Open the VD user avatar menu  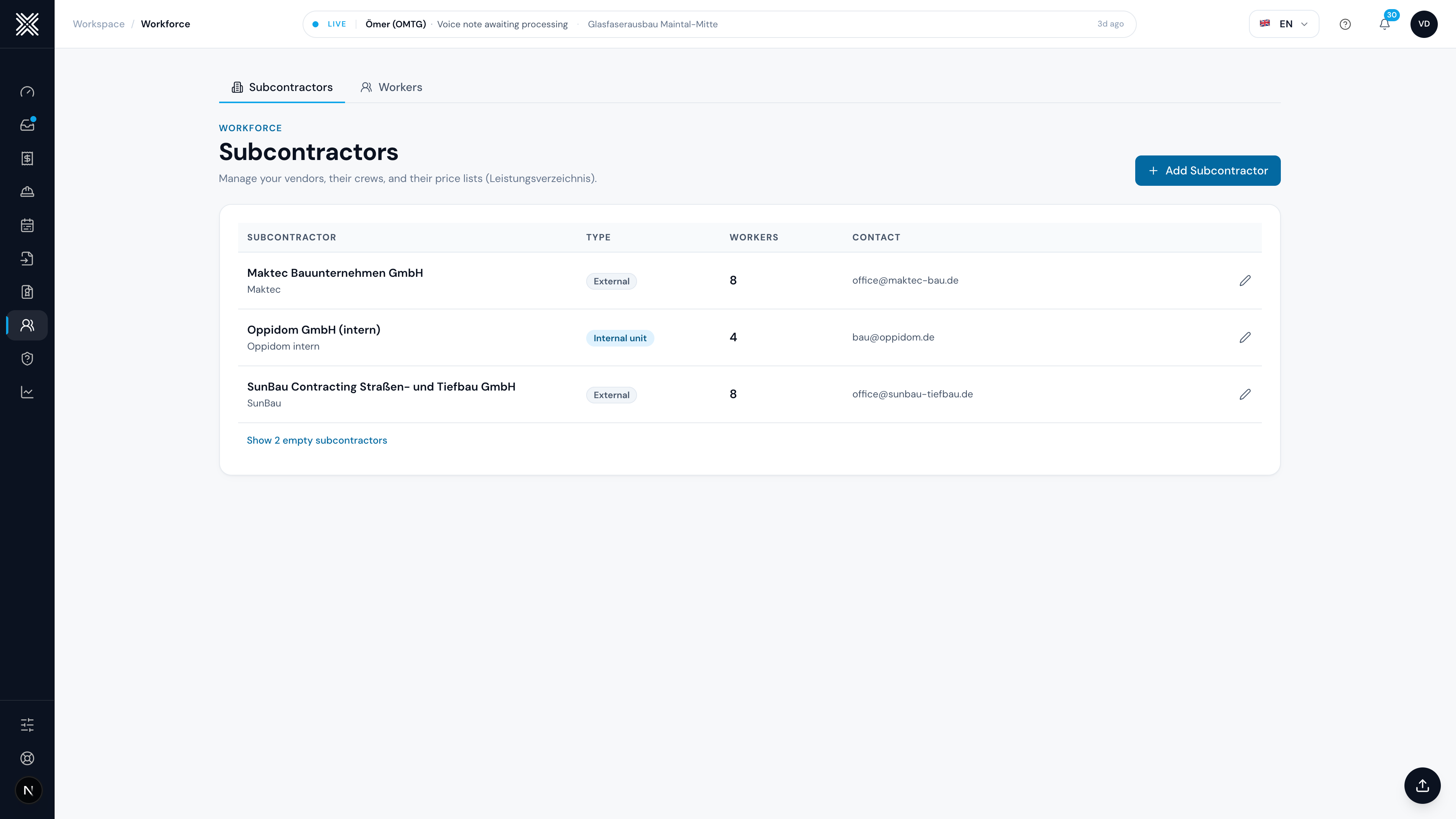click(1424, 24)
